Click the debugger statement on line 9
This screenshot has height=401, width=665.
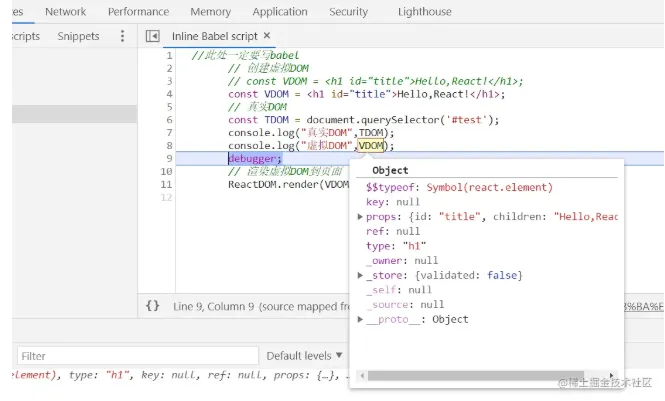click(x=255, y=159)
